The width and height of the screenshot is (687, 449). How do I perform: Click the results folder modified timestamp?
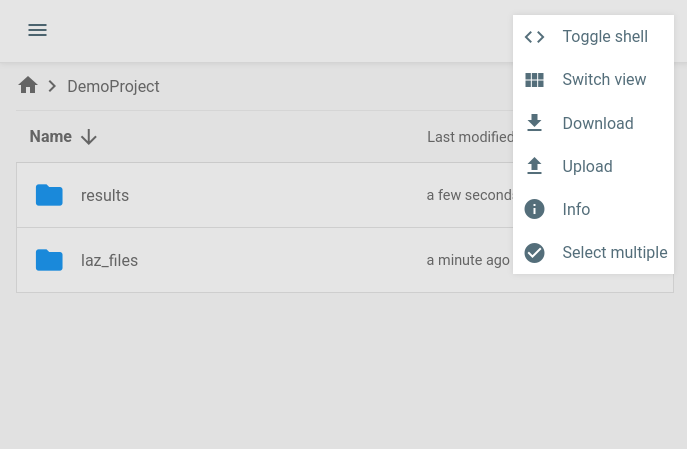(470, 195)
